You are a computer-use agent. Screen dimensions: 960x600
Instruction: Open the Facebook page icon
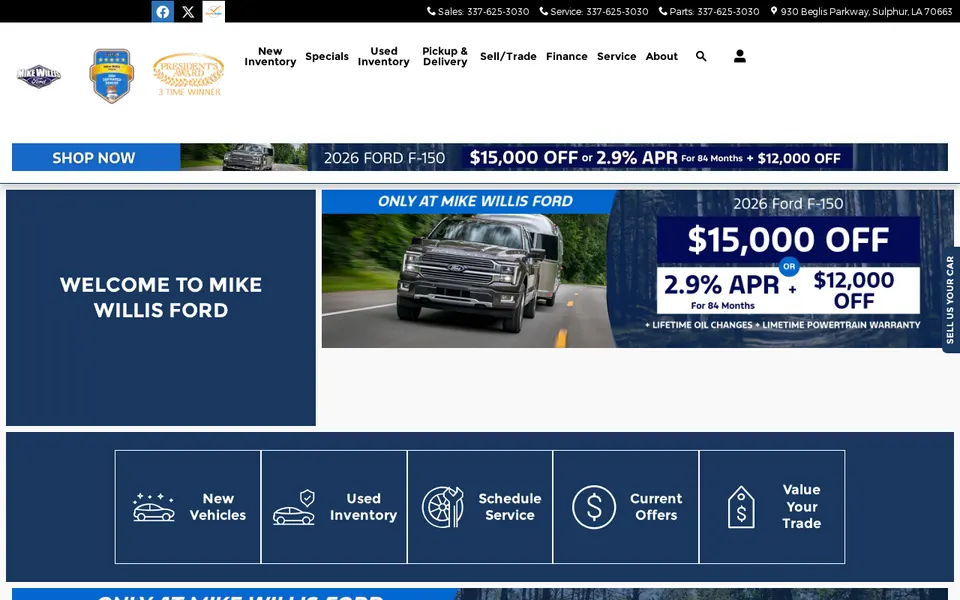pos(162,11)
